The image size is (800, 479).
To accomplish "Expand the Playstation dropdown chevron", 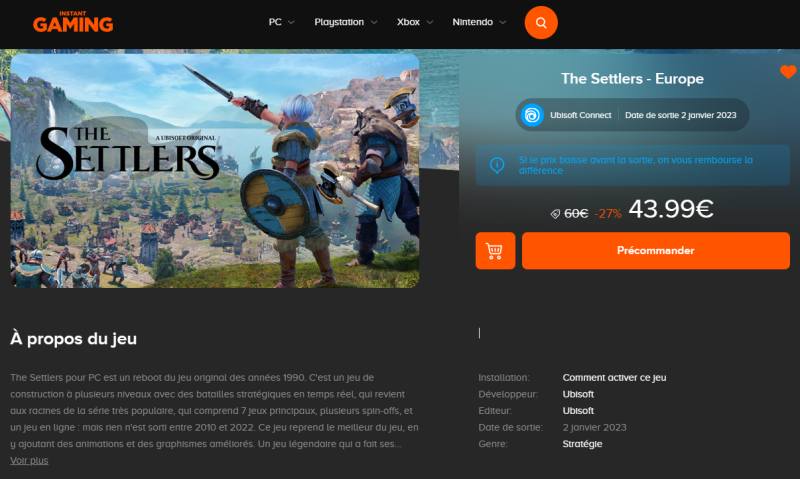I will pos(374,22).
